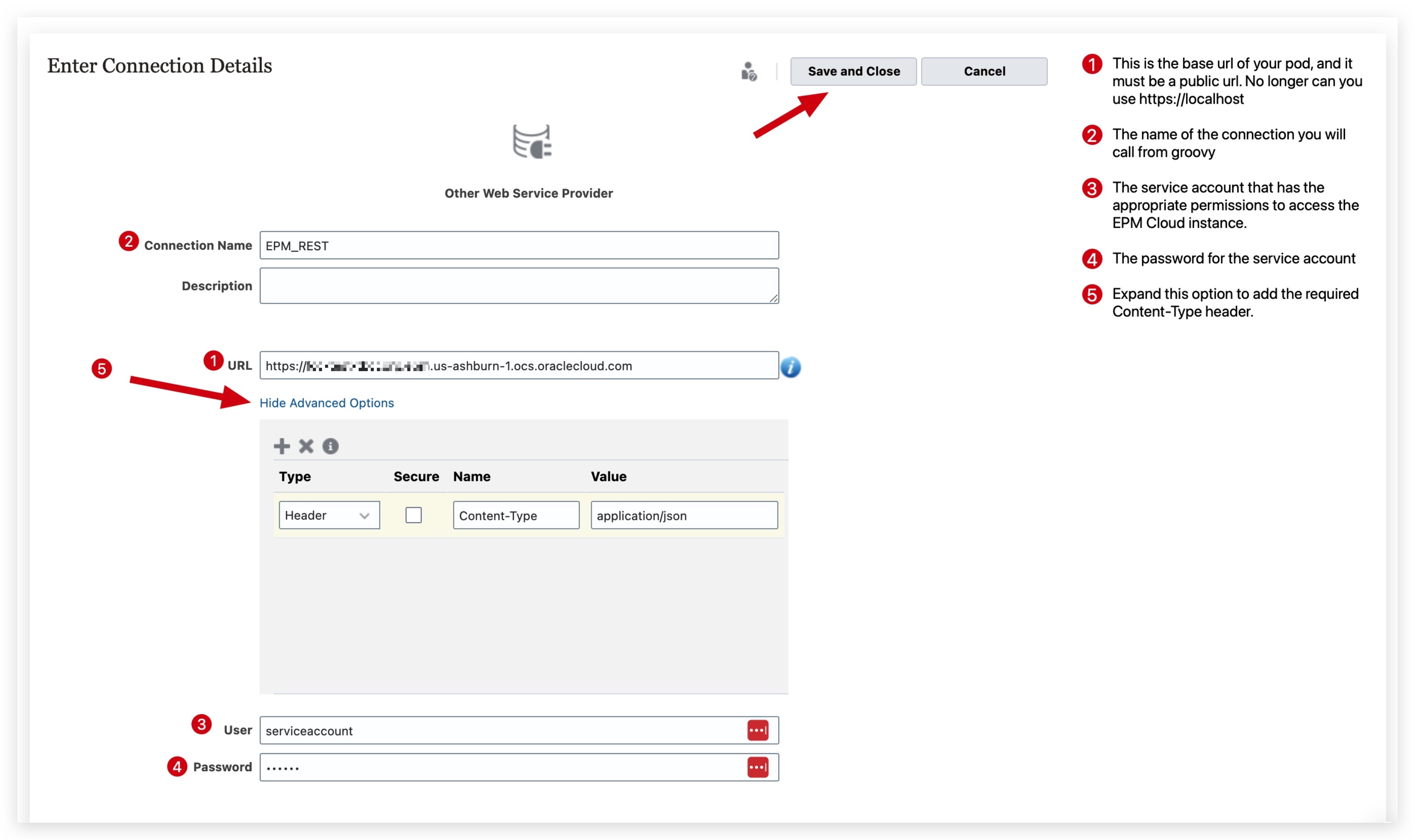Click the Value column header
This screenshot has height=840, width=1415.
609,477
